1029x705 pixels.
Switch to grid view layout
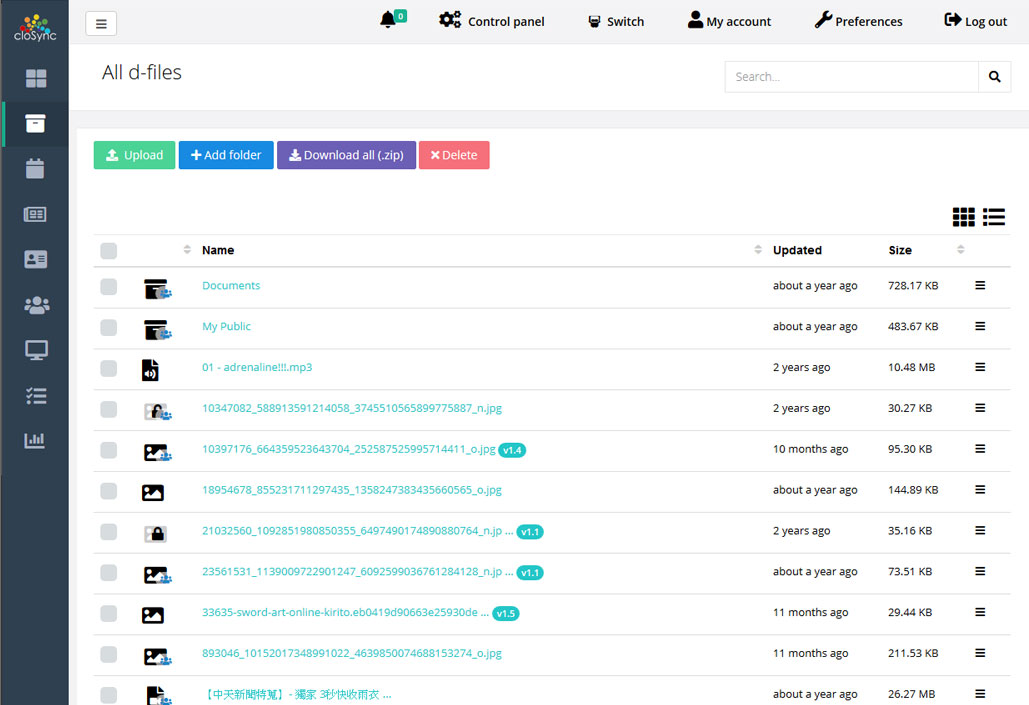(963, 217)
